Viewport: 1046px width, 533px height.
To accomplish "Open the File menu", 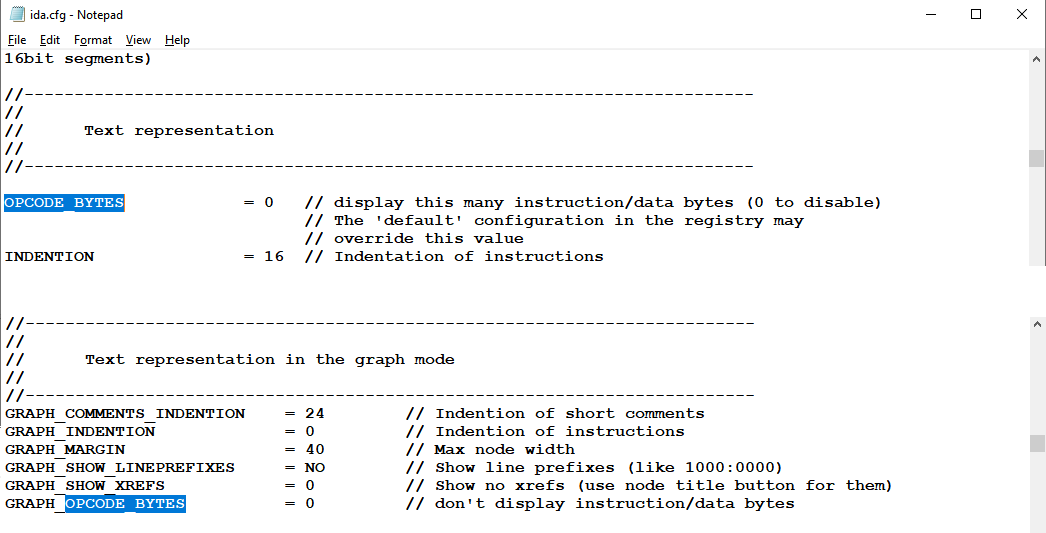I will [17, 40].
